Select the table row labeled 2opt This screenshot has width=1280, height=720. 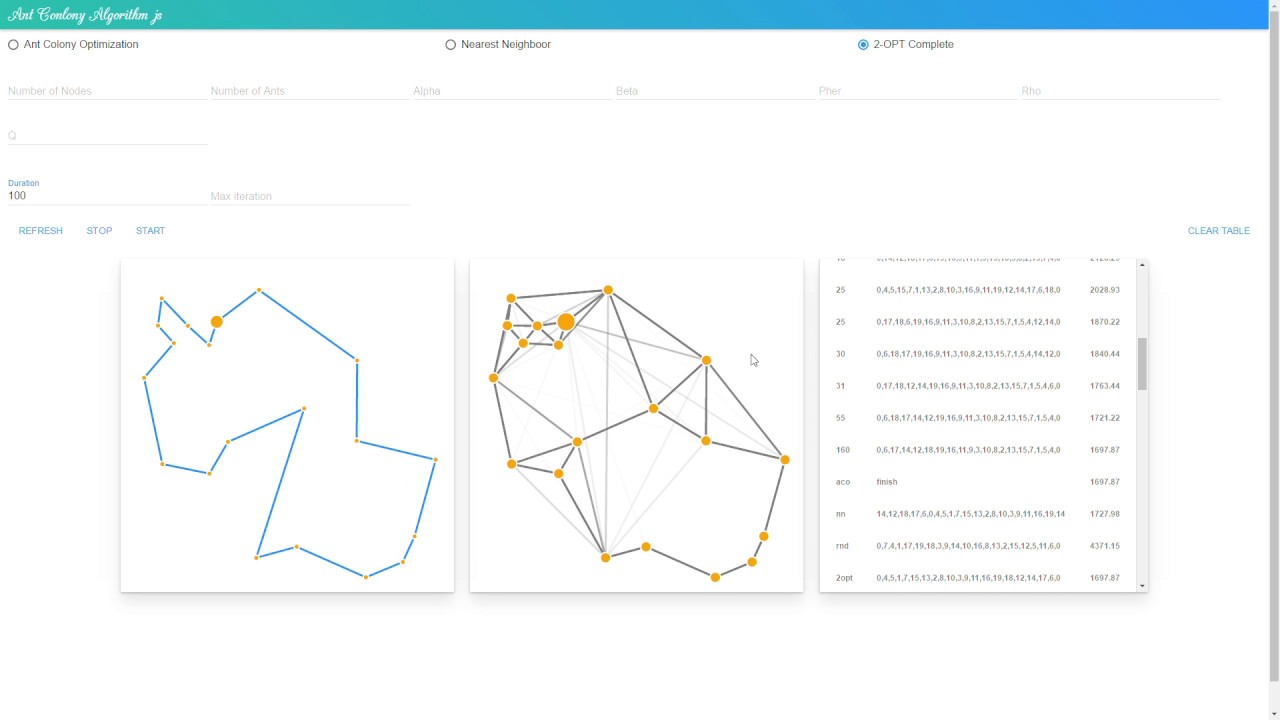click(978, 578)
